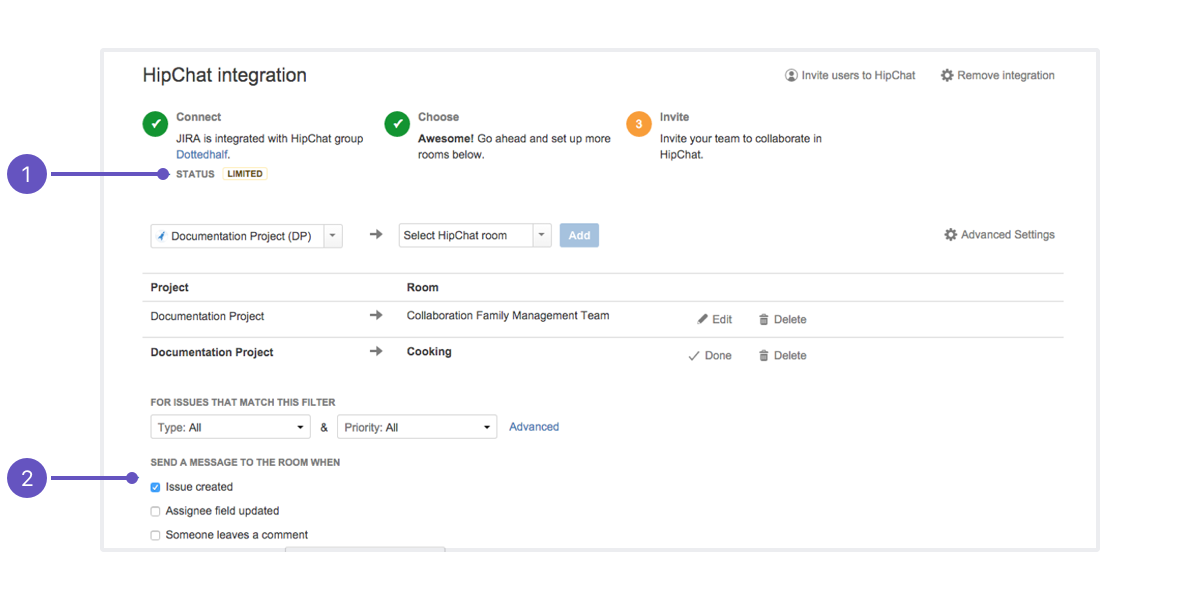
Task: Click the project icon in the Documentation Project dropdown
Action: coord(161,236)
